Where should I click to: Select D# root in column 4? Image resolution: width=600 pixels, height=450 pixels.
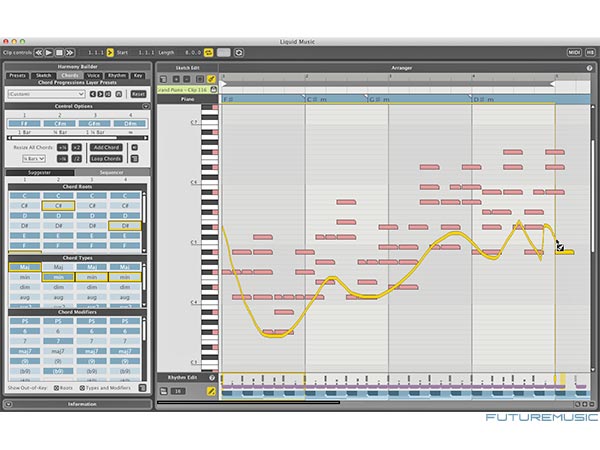125,226
